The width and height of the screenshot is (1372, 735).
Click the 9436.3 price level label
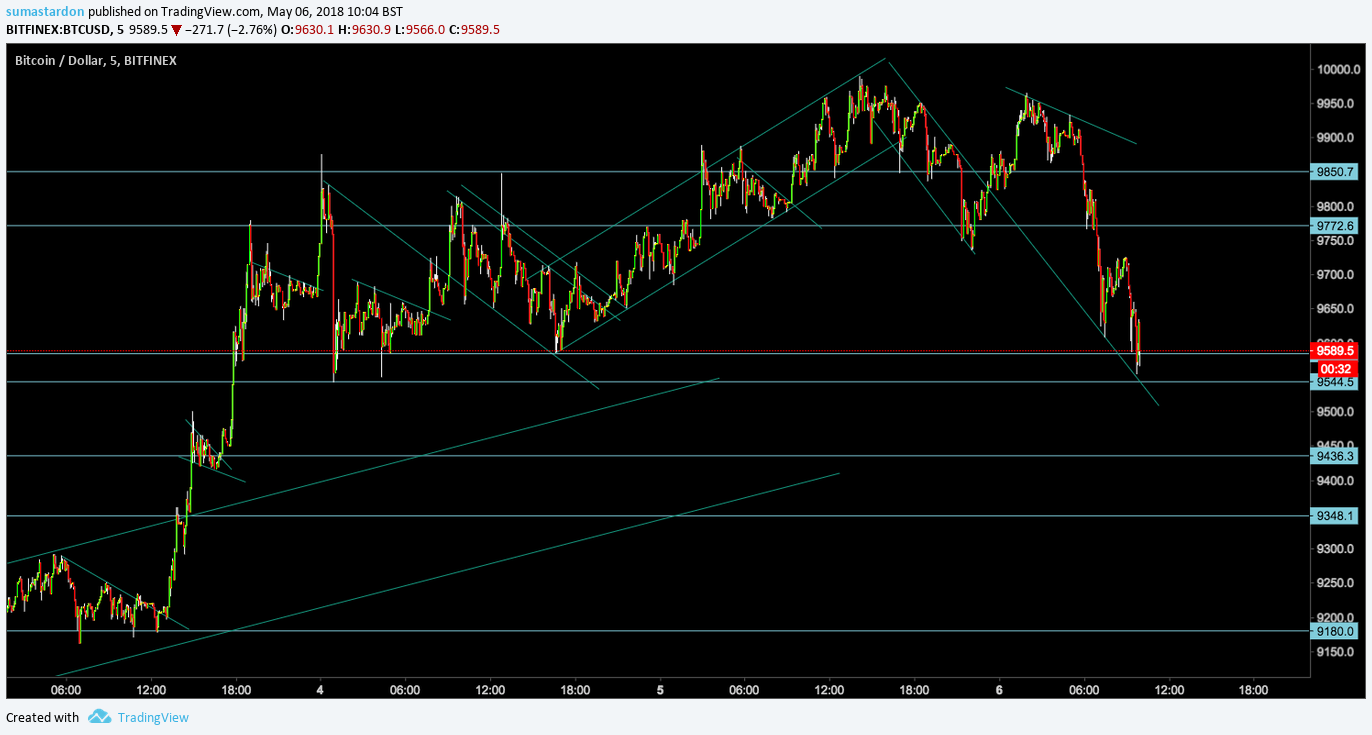pyautogui.click(x=1335, y=456)
